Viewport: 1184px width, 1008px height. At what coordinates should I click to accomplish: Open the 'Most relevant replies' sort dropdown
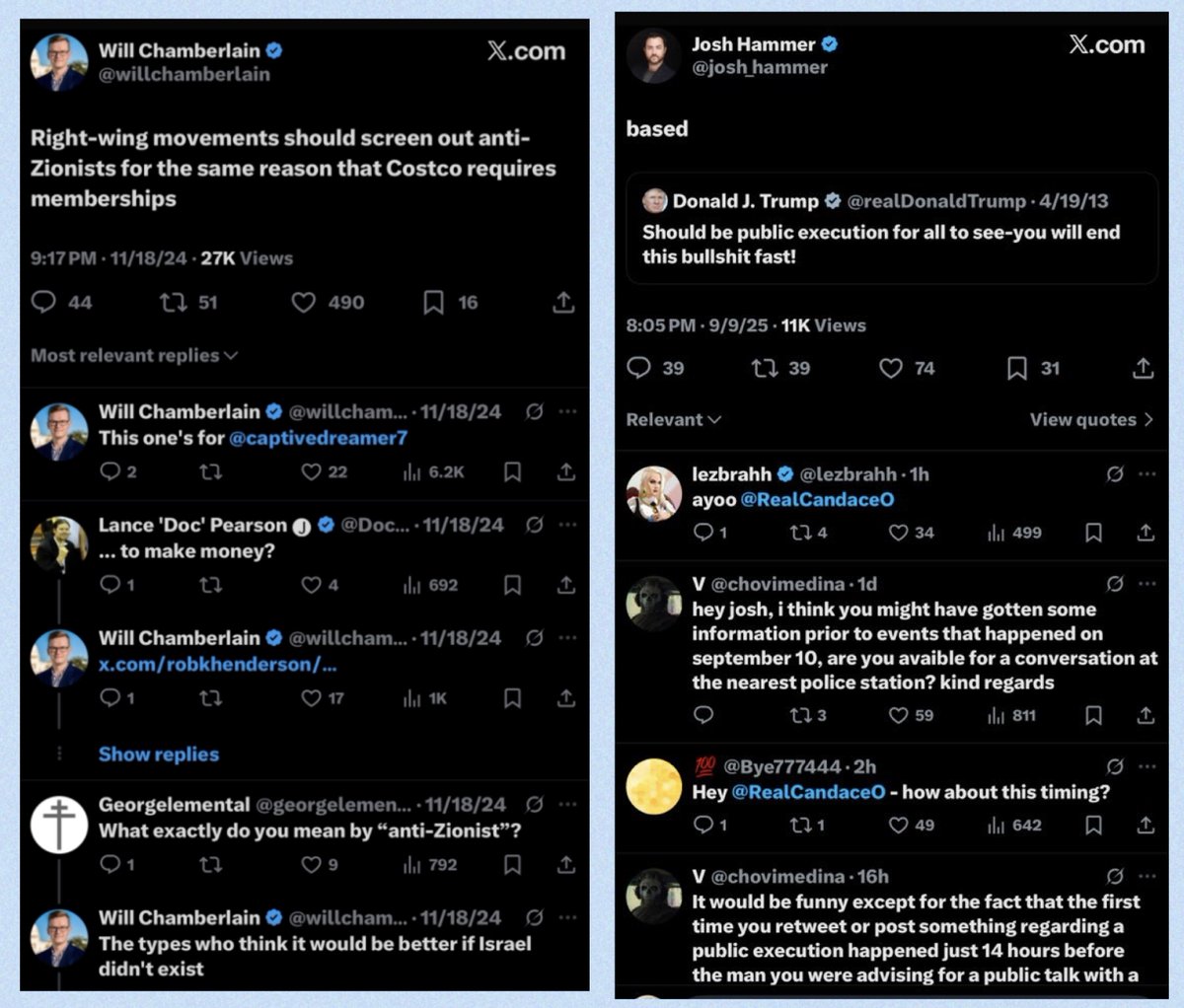pyautogui.click(x=134, y=355)
